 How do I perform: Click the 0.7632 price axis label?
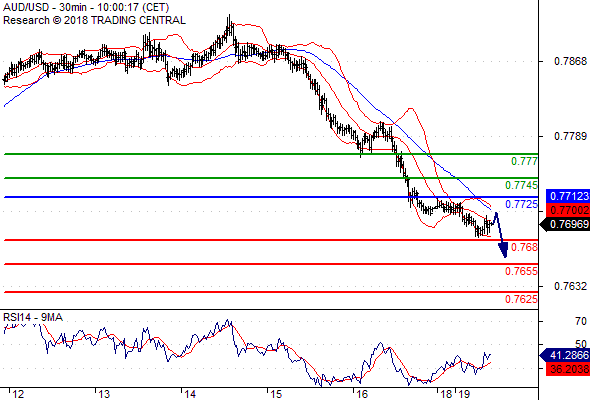570,286
